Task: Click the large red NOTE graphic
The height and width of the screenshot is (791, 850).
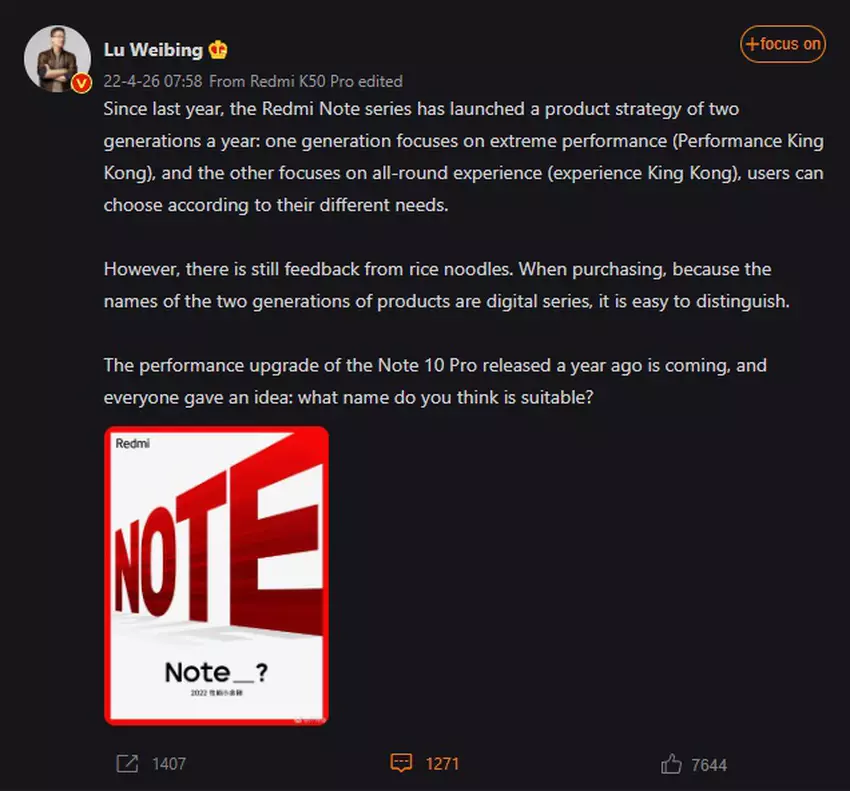Action: (216, 550)
